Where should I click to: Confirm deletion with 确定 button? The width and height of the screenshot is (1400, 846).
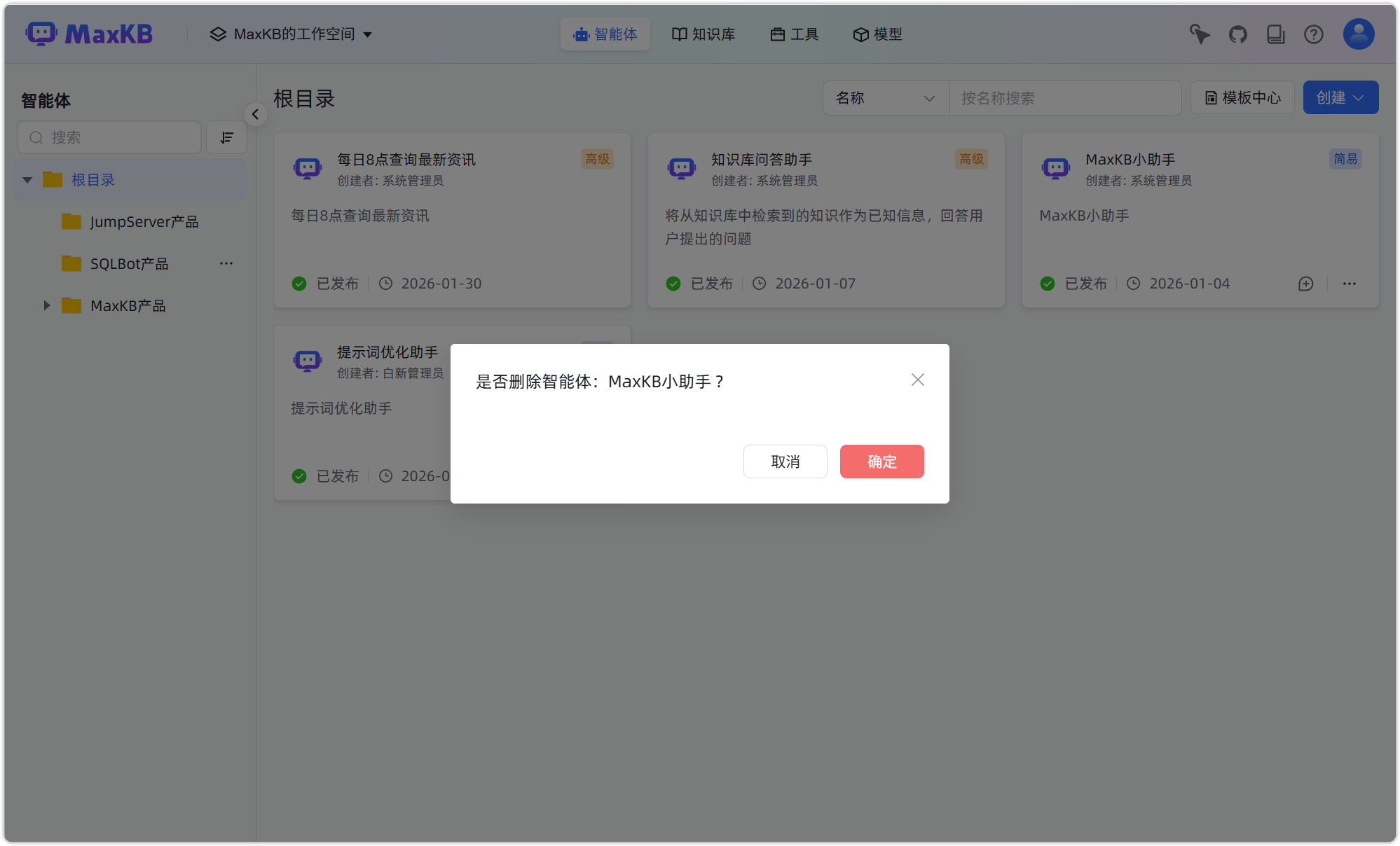(x=881, y=462)
